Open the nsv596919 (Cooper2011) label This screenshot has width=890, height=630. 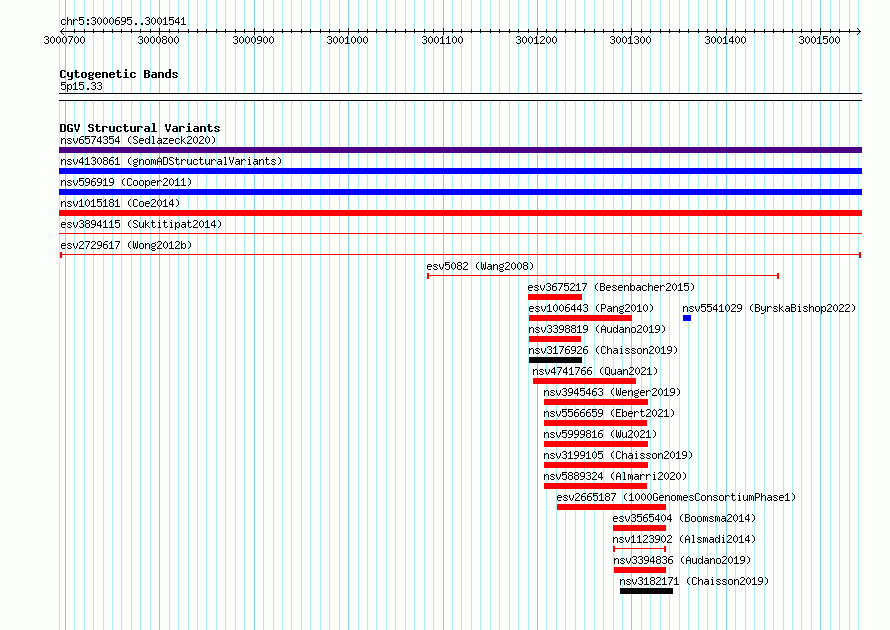click(126, 182)
